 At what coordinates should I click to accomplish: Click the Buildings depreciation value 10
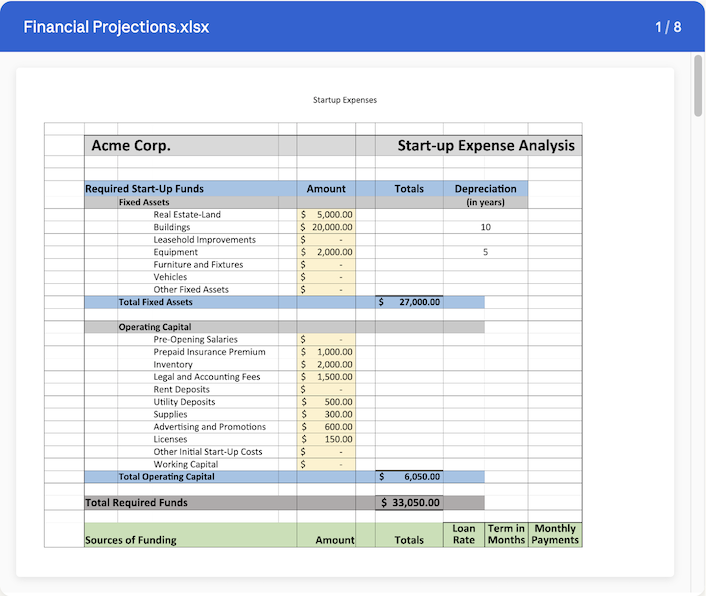click(x=485, y=227)
